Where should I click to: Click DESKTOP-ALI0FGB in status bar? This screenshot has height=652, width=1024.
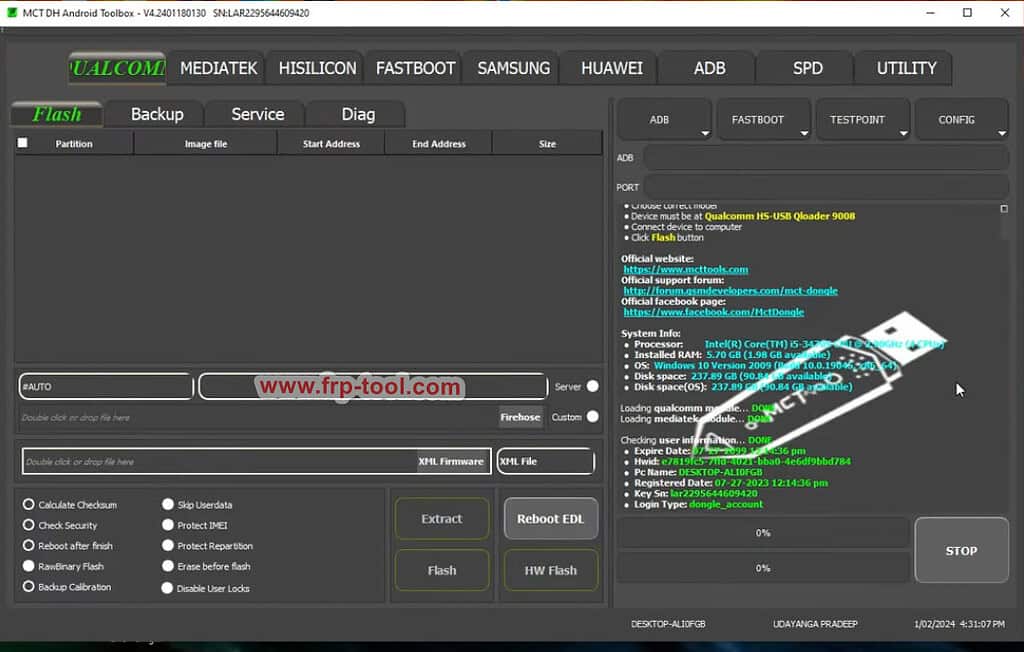coord(668,624)
